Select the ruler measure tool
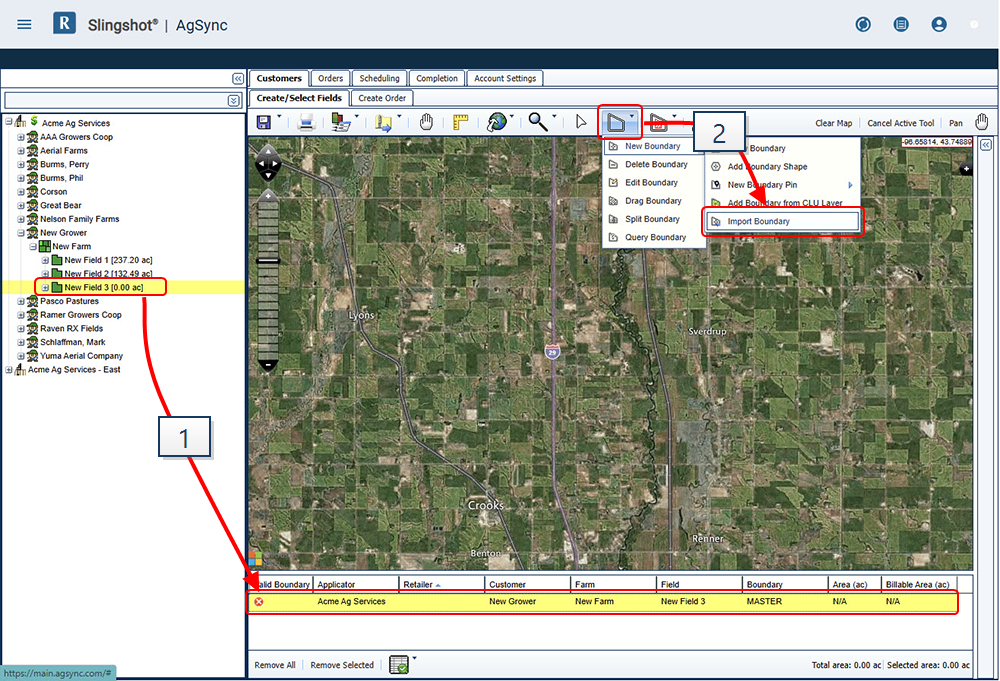This screenshot has height=681, width=1000. pyautogui.click(x=460, y=121)
